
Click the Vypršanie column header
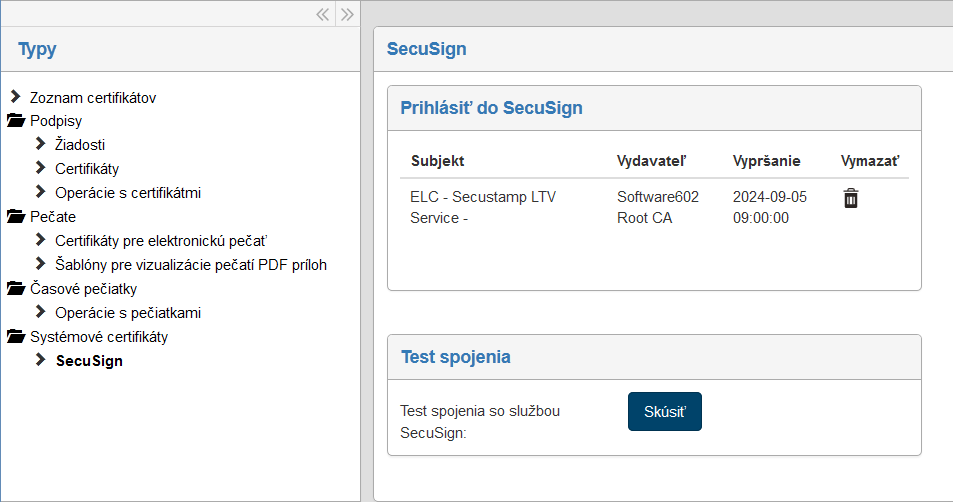[766, 161]
